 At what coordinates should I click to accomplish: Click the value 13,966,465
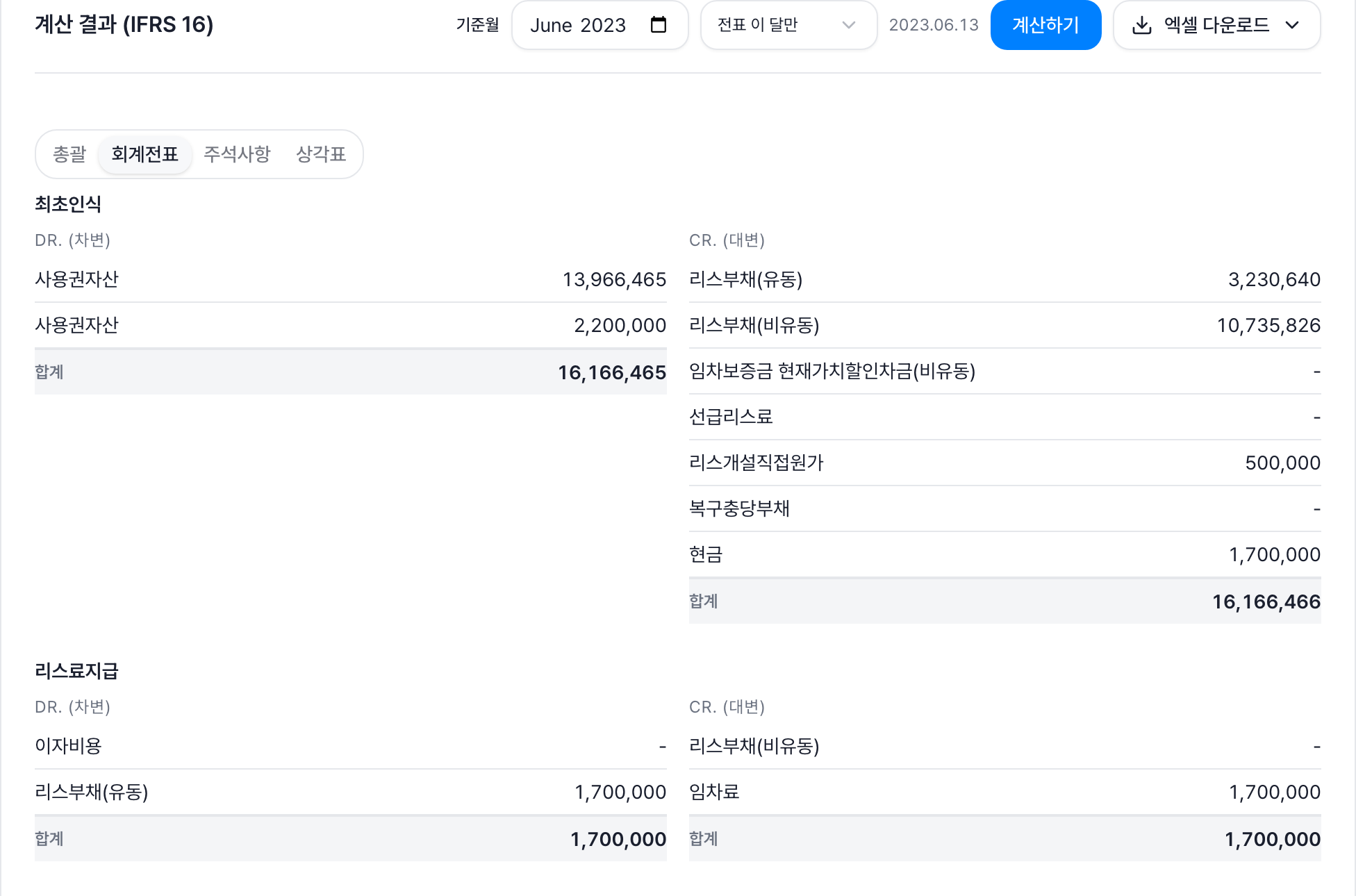coord(614,279)
